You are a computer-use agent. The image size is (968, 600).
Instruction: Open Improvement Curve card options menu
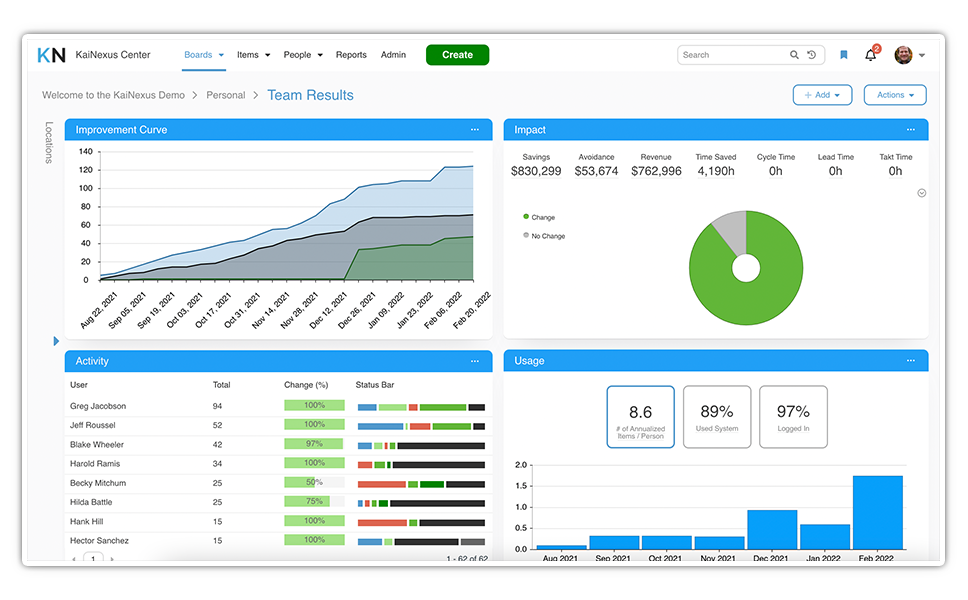pos(475,130)
